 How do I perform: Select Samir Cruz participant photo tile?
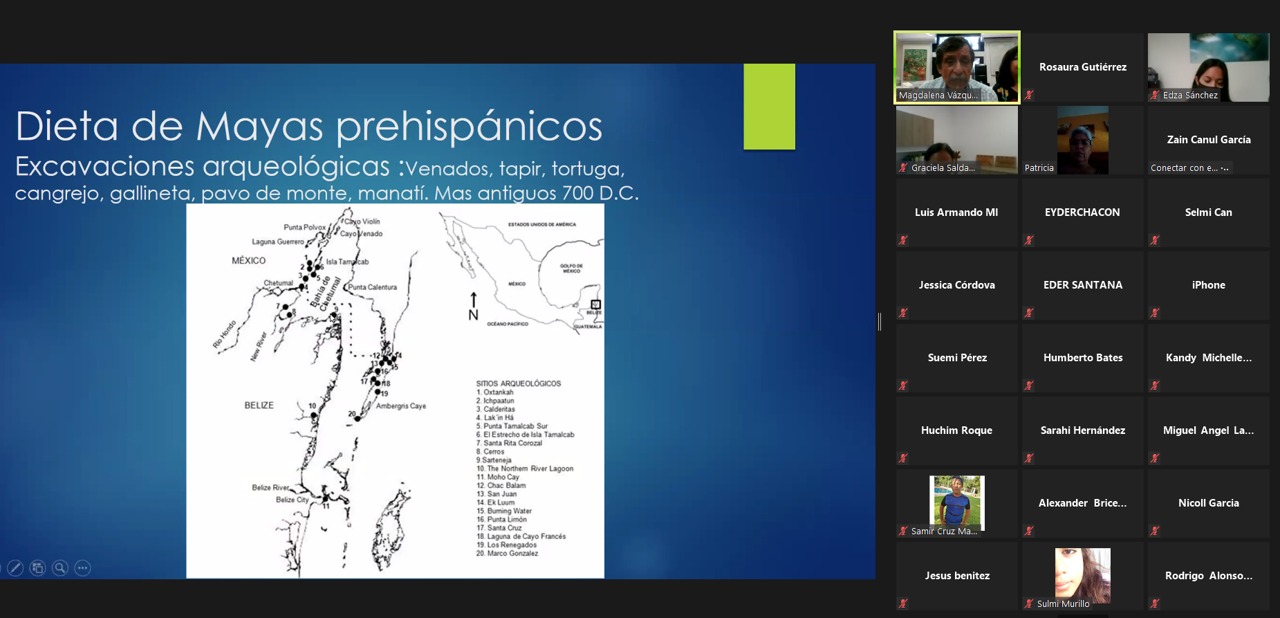click(x=957, y=501)
